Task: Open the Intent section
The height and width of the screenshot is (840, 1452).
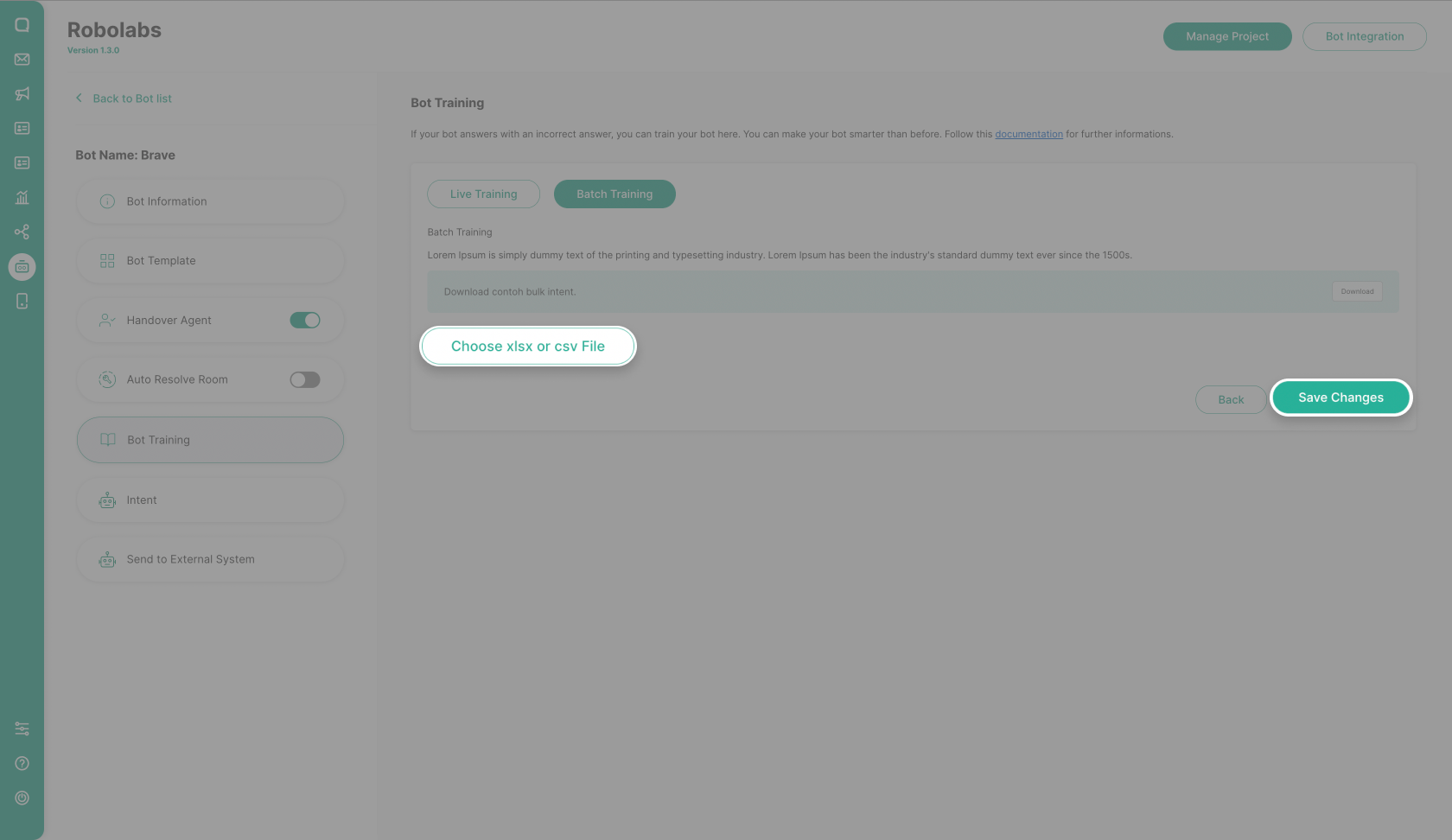Action: [210, 500]
